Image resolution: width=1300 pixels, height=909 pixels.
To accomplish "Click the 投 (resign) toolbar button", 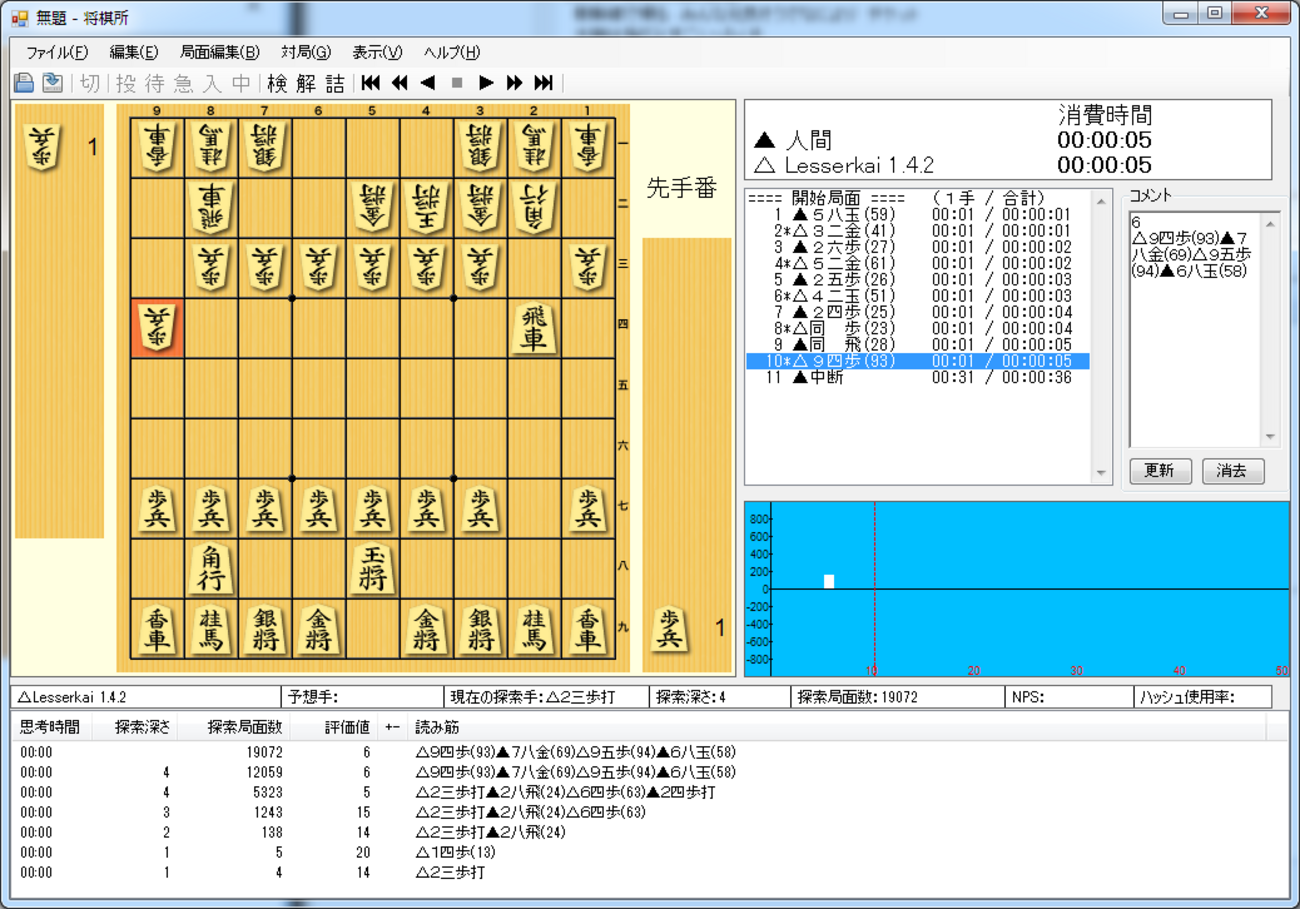I will tap(127, 83).
